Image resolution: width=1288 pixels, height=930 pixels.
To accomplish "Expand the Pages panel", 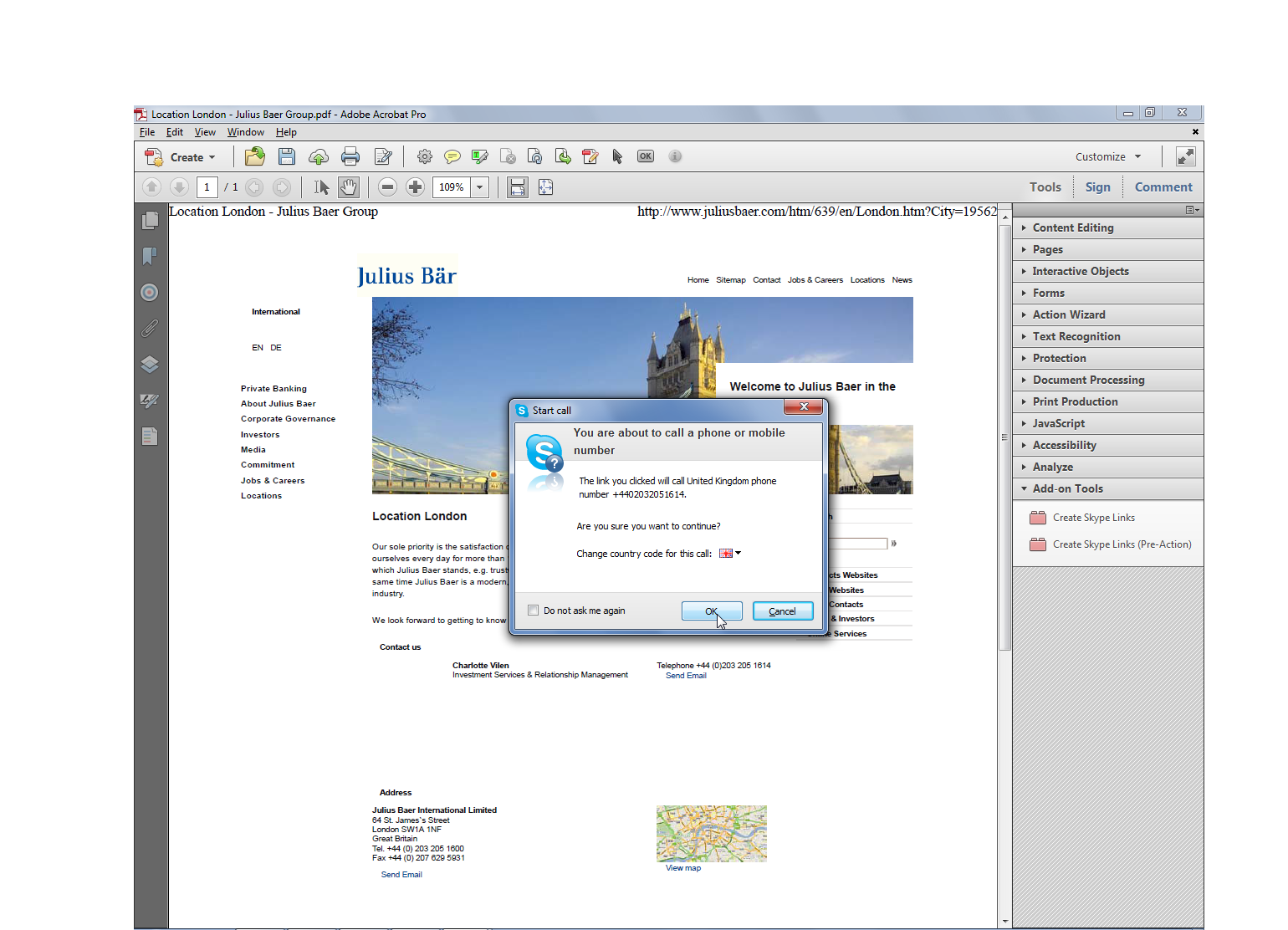I will pos(1108,249).
